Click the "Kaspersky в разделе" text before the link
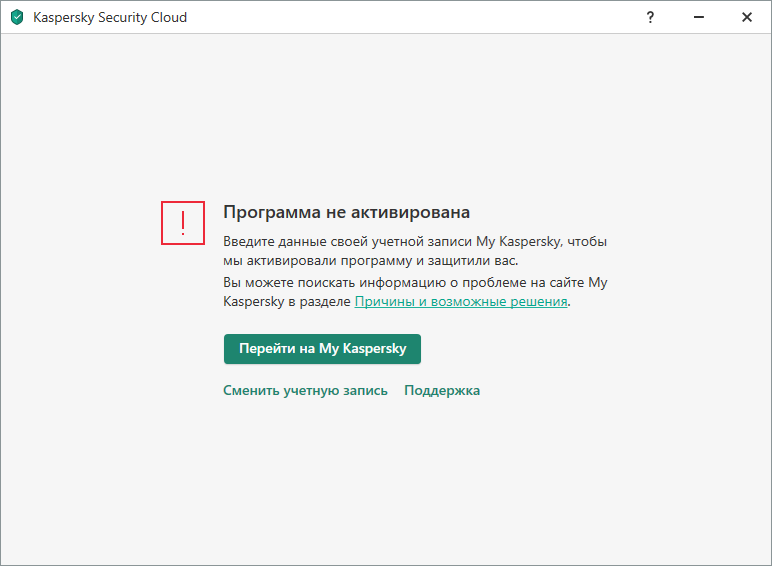772x566 pixels. [x=287, y=301]
